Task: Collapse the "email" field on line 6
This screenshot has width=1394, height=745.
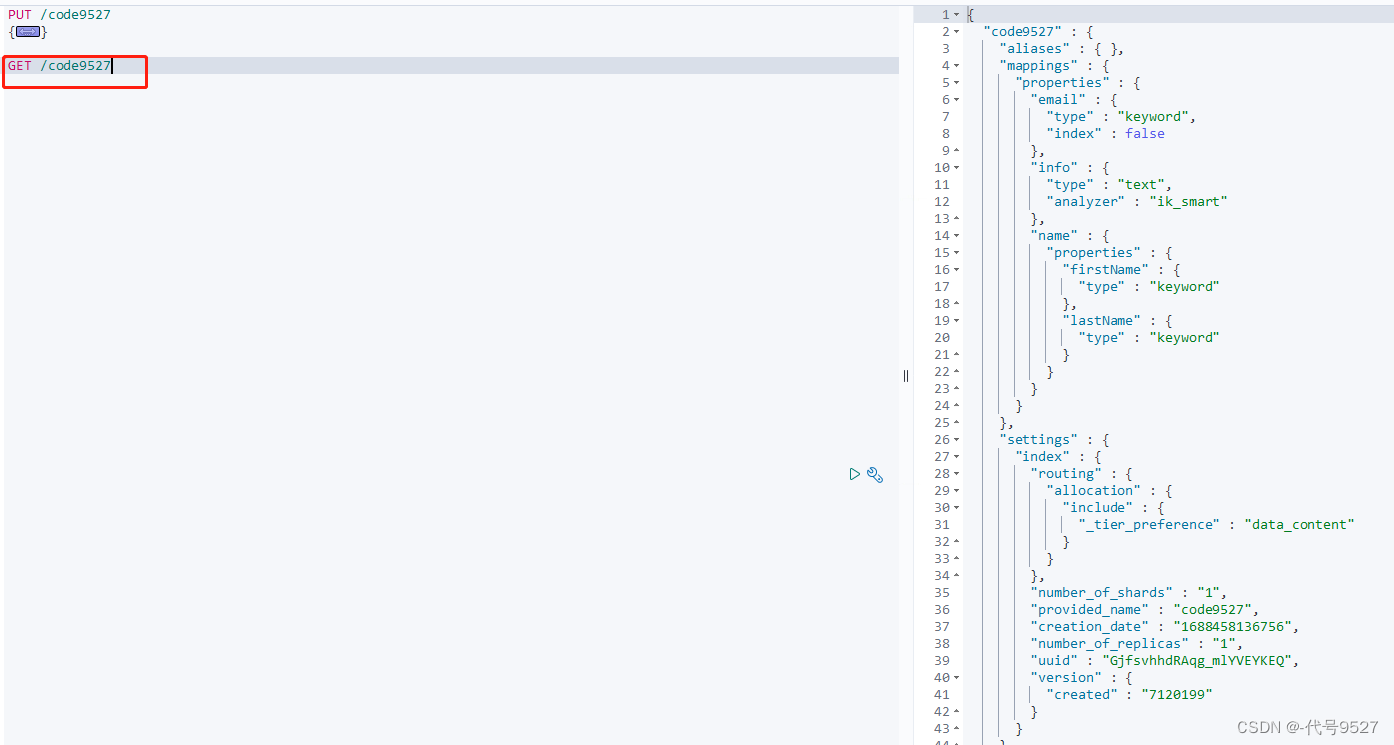Action: coord(957,99)
